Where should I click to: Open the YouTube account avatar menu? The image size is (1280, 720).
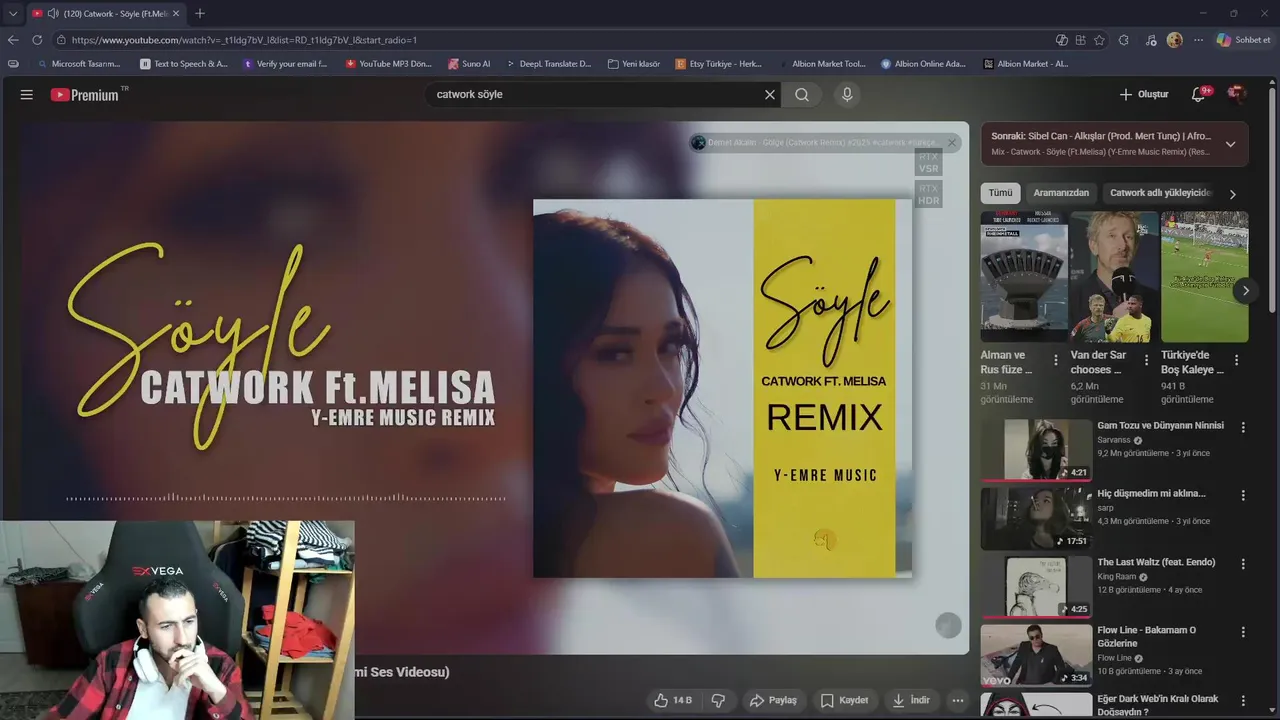coord(1236,94)
